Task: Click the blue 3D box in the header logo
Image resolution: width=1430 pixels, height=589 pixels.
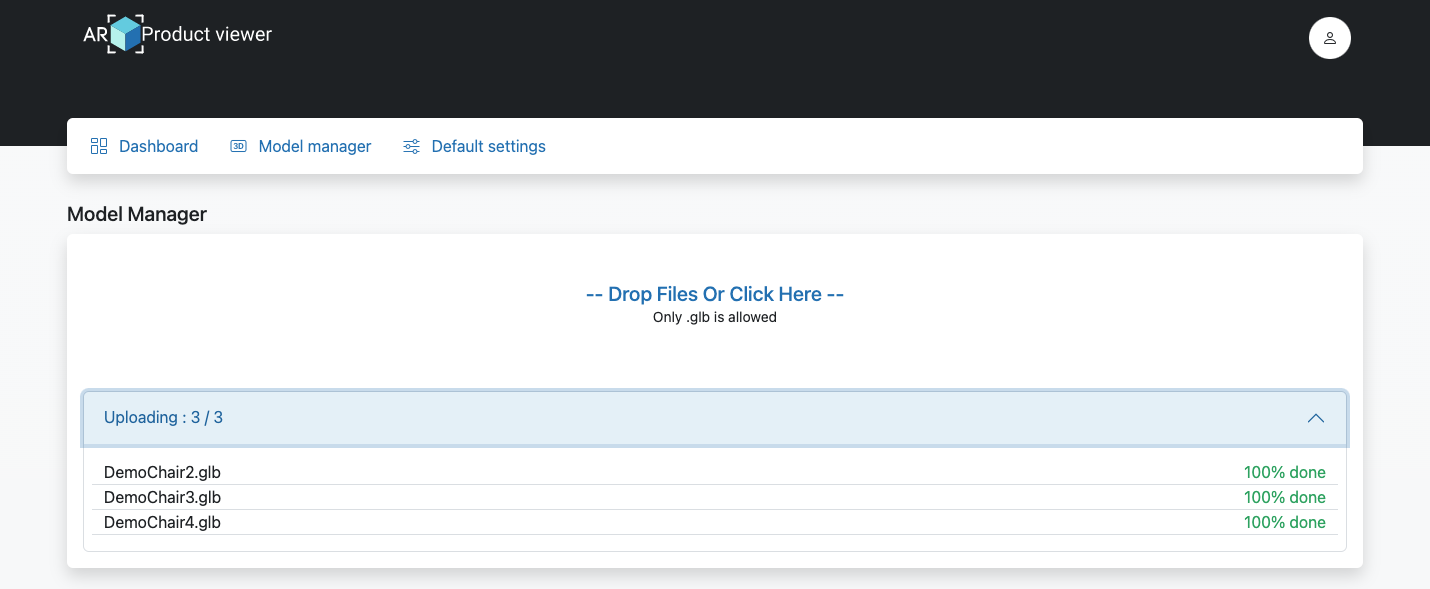Action: 124,33
